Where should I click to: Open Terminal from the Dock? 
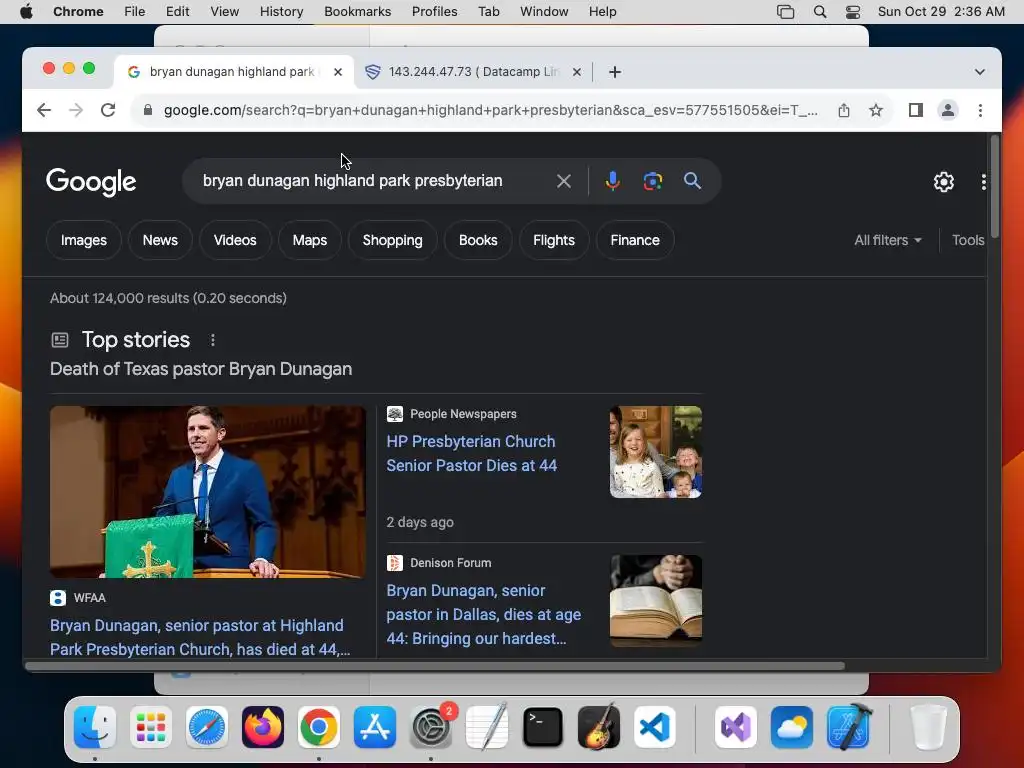[543, 726]
